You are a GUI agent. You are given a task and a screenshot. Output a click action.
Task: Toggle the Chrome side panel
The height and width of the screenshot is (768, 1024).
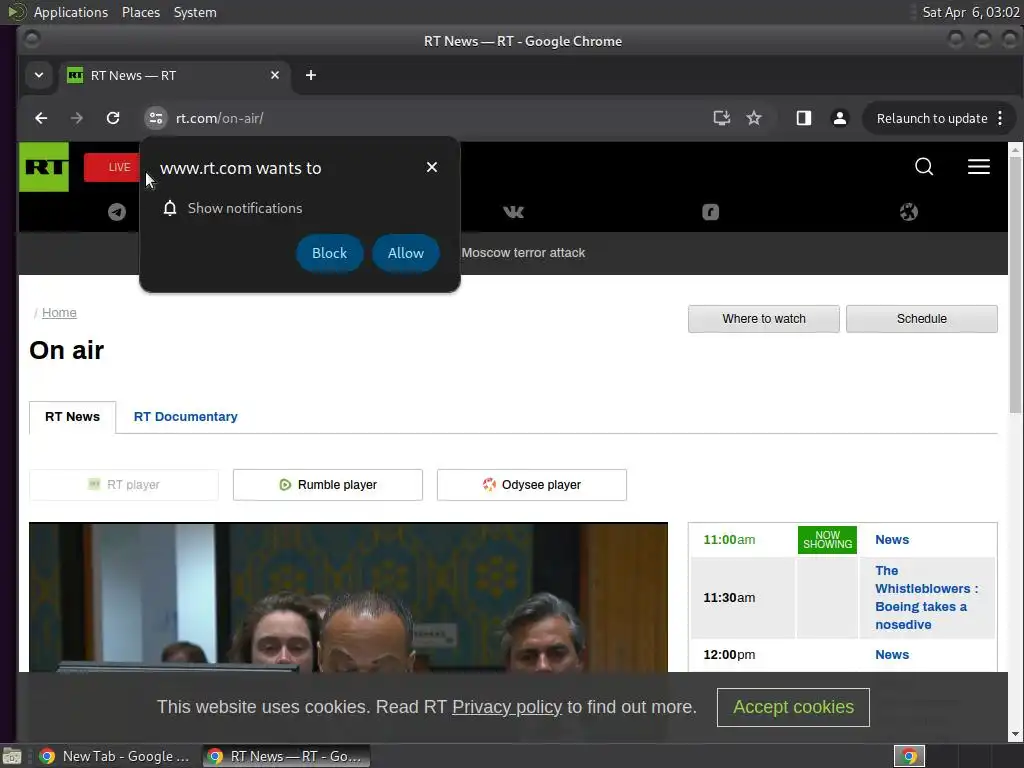804,118
